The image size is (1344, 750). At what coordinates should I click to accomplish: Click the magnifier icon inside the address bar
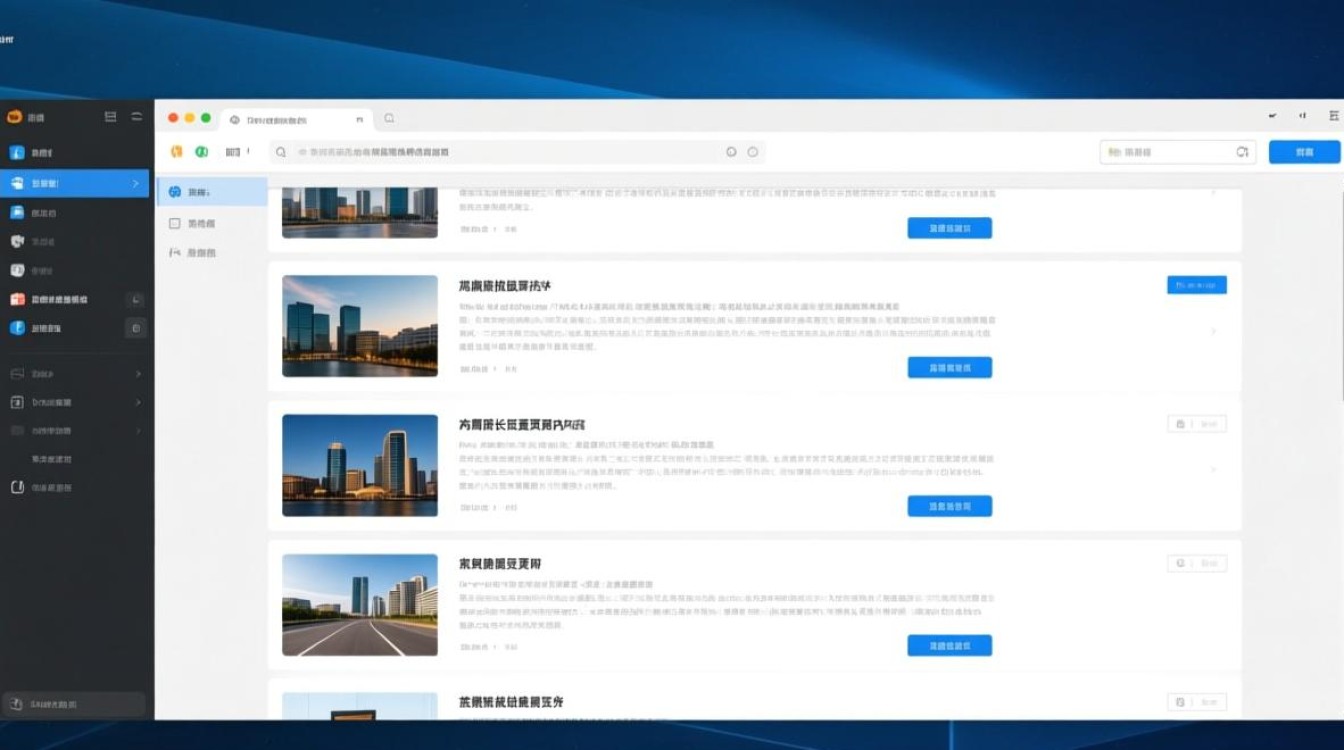click(x=280, y=151)
